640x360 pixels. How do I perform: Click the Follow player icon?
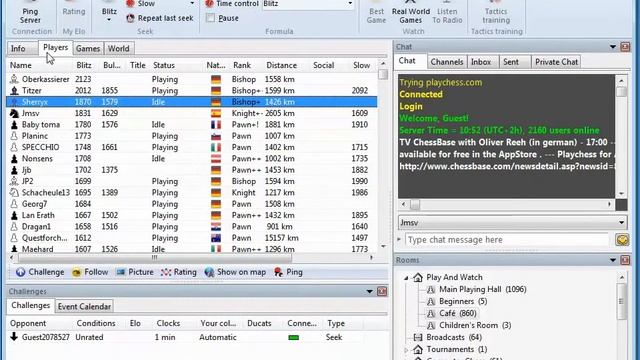click(x=76, y=272)
